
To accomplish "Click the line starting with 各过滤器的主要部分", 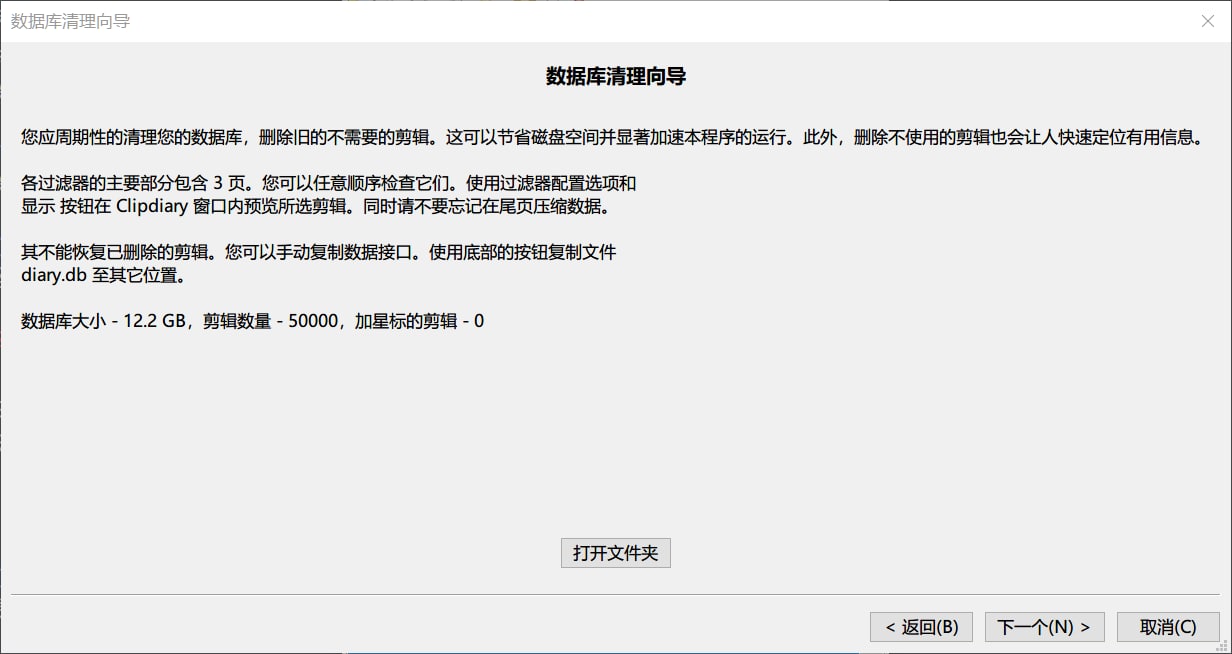I will (x=328, y=184).
